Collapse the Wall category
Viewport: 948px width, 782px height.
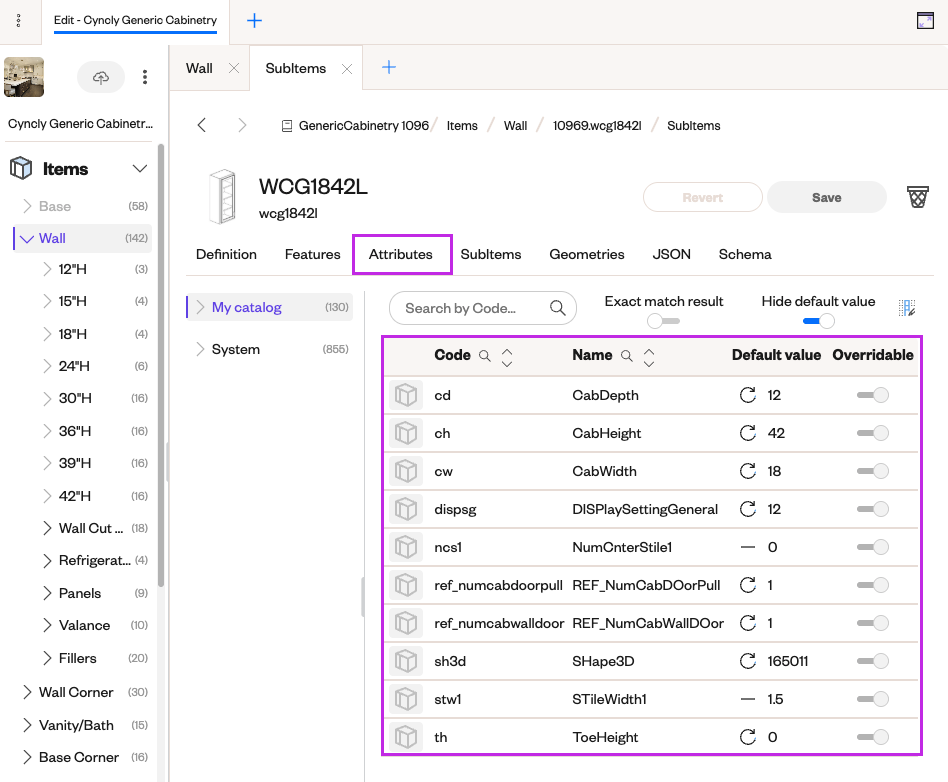(27, 239)
